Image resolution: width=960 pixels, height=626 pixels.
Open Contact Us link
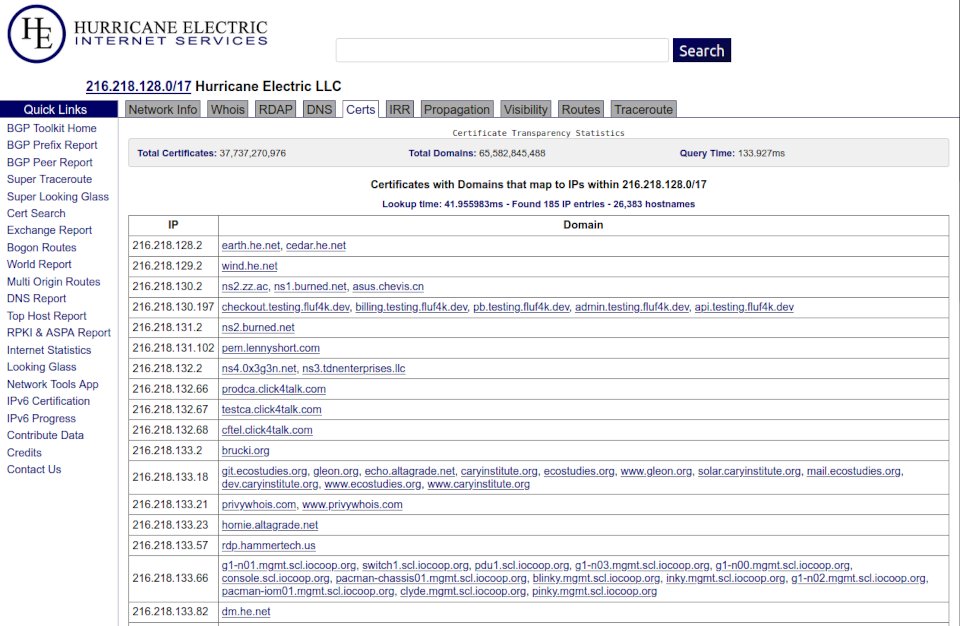click(34, 469)
